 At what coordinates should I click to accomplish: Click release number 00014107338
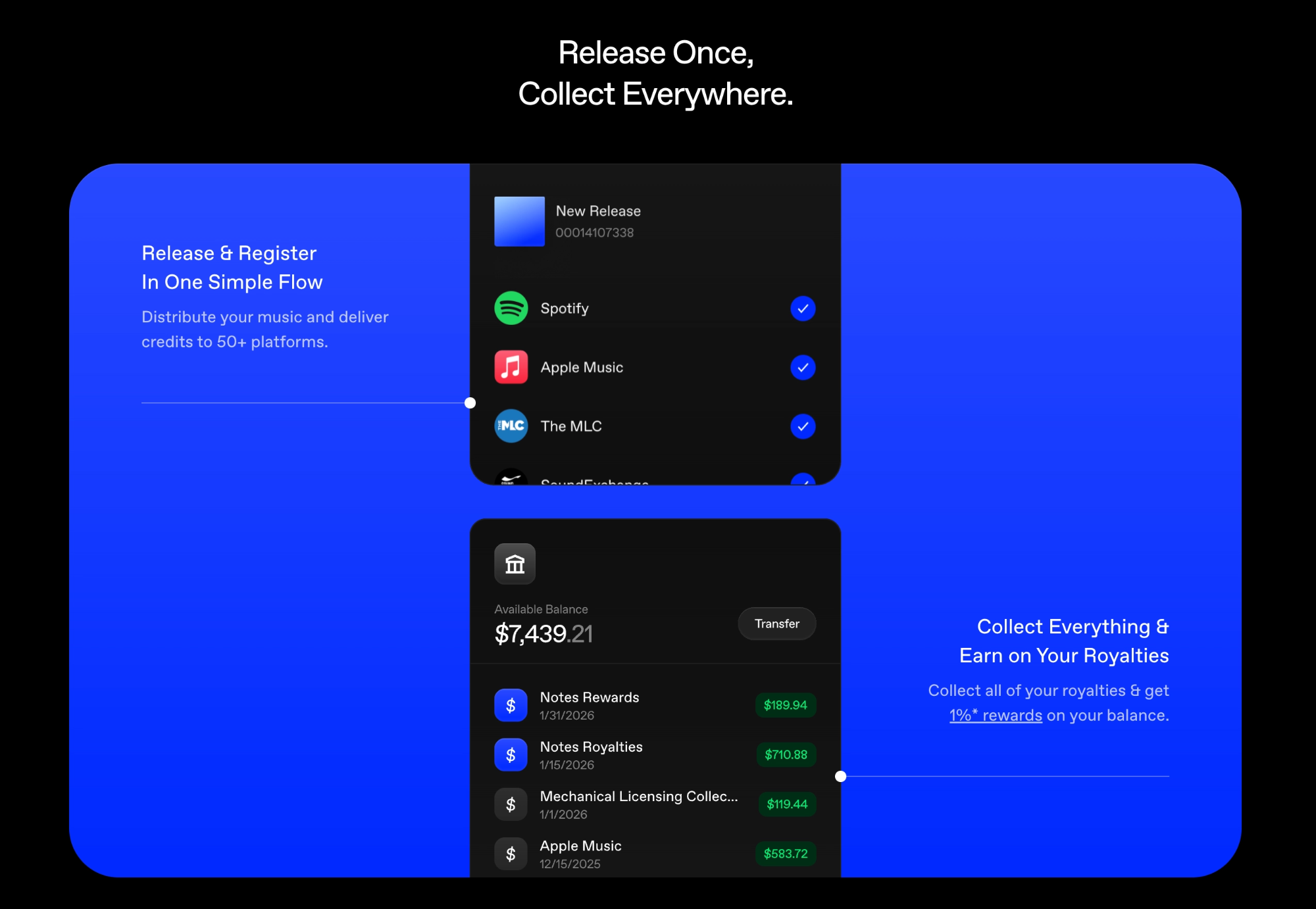(x=594, y=233)
